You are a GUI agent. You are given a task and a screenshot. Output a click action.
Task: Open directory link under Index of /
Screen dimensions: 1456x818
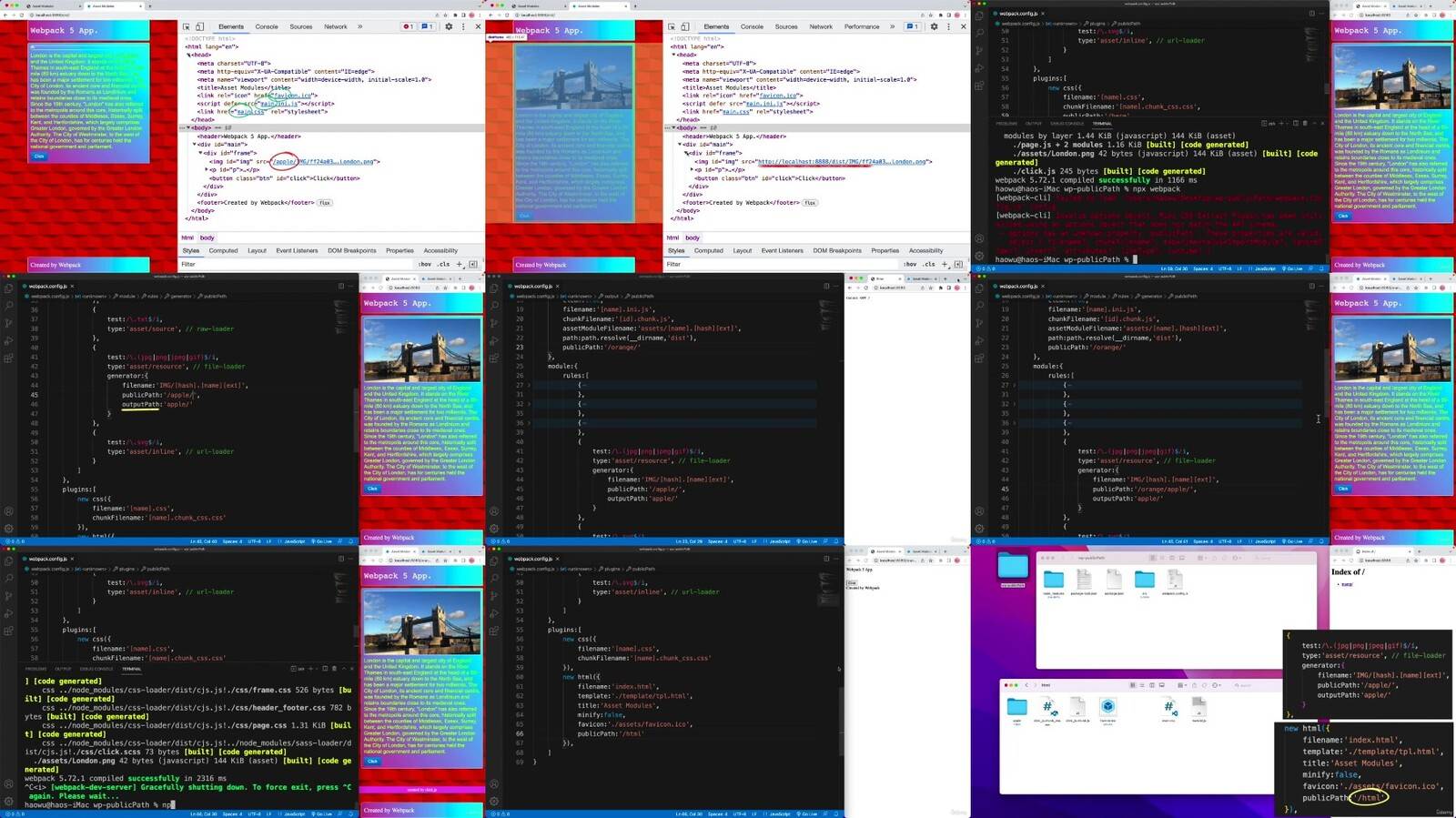[x=1347, y=584]
